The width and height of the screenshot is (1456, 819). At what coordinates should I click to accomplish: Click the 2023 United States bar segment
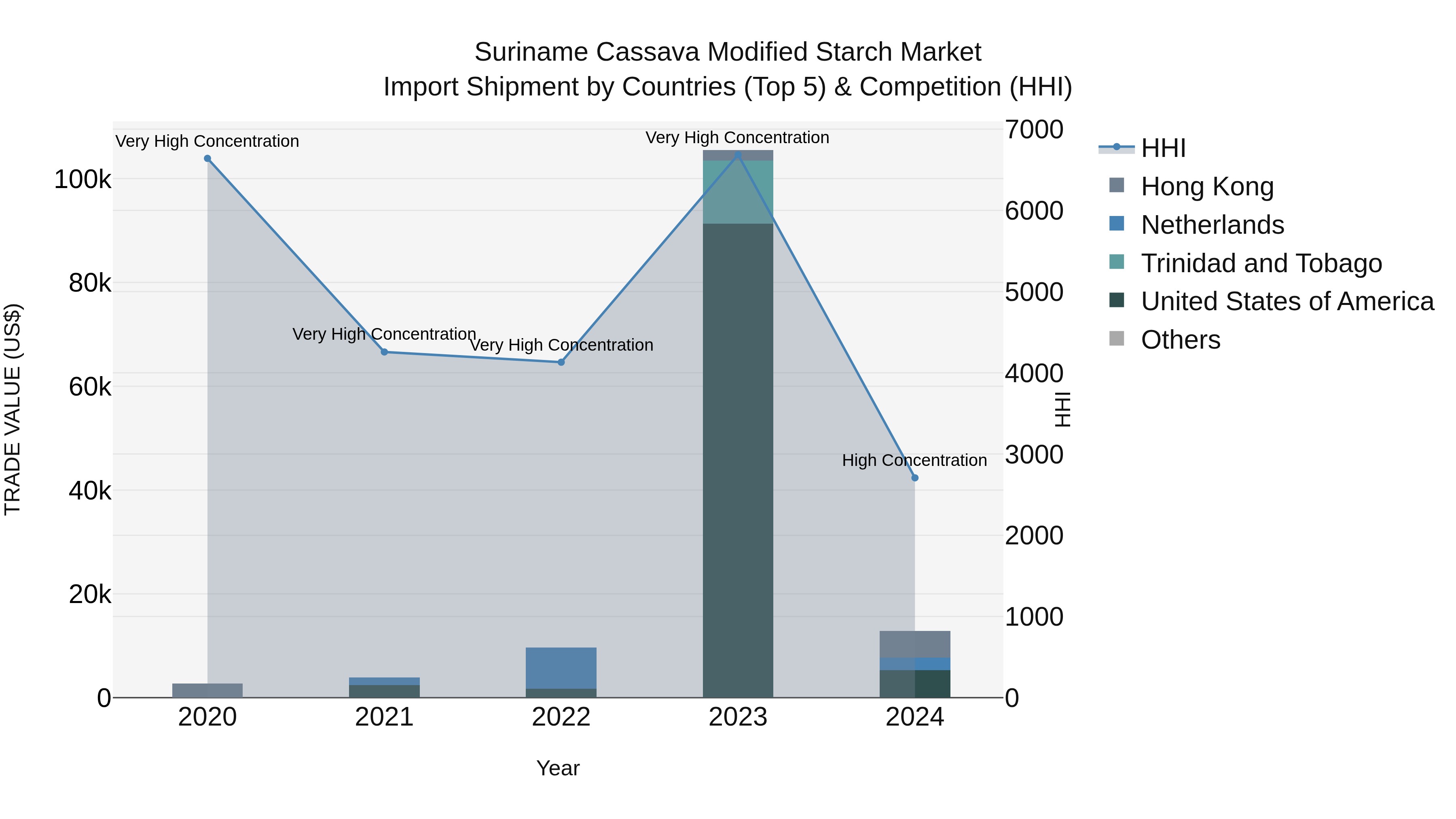pyautogui.click(x=738, y=461)
